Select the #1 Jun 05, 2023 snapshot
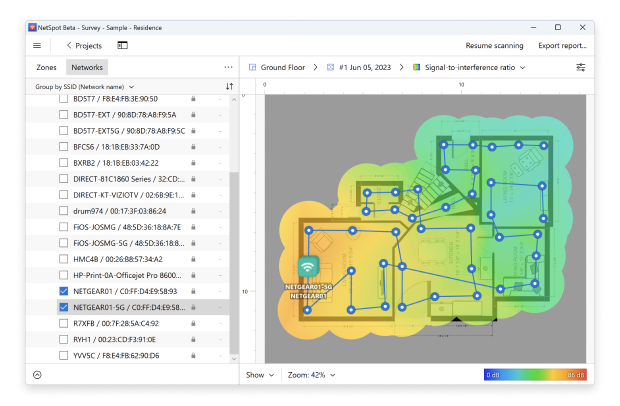Image resolution: width=620 pixels, height=406 pixels. [365, 67]
